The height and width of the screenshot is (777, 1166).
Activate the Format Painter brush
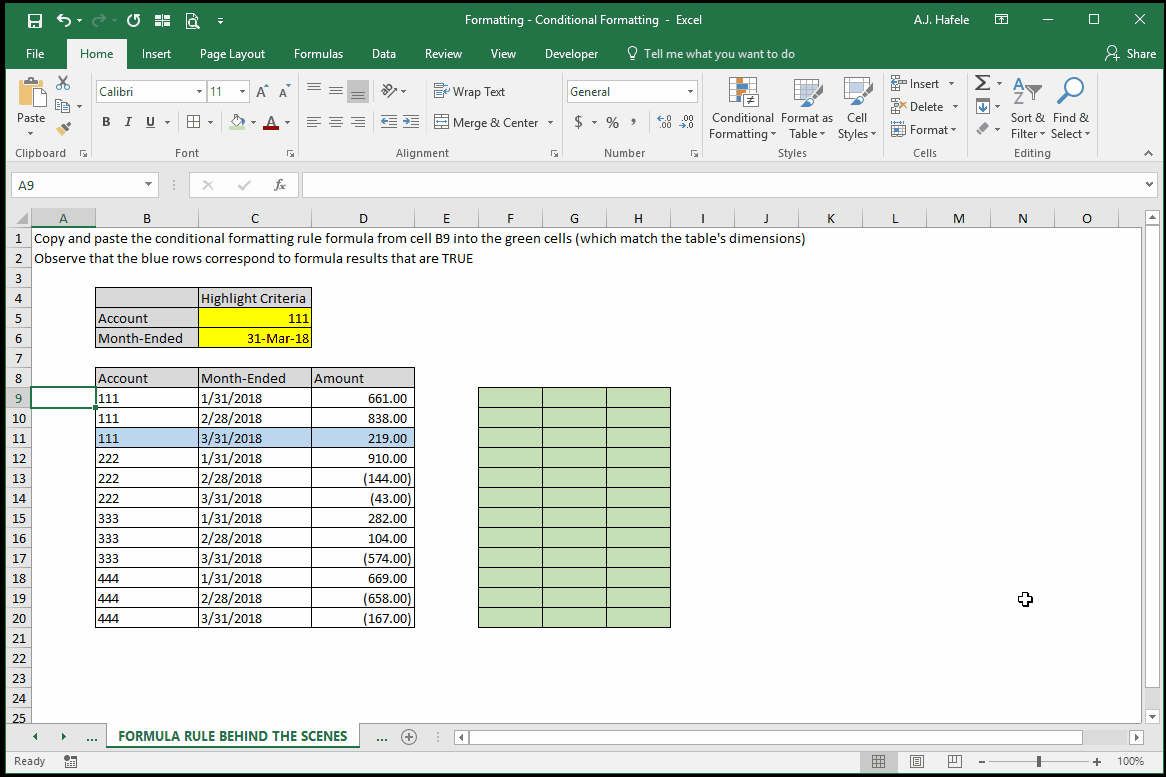click(x=63, y=129)
